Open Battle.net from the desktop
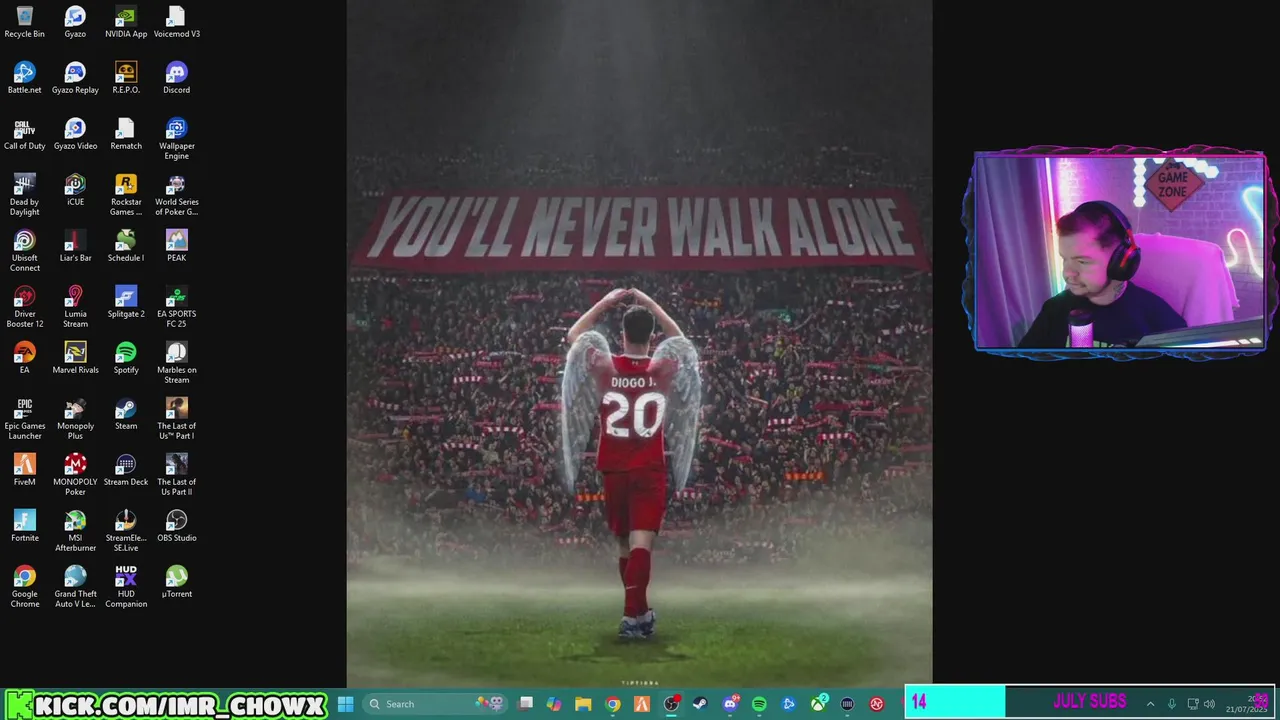Viewport: 1280px width, 720px height. click(25, 78)
